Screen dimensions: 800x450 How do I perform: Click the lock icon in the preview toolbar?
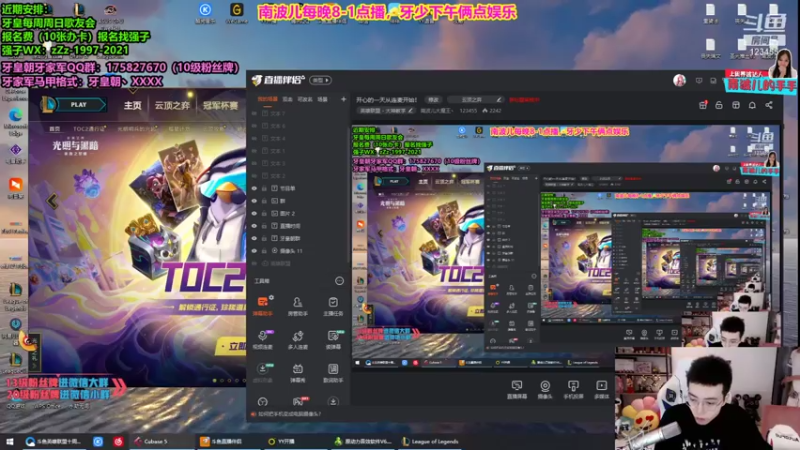pyautogui.click(x=719, y=105)
